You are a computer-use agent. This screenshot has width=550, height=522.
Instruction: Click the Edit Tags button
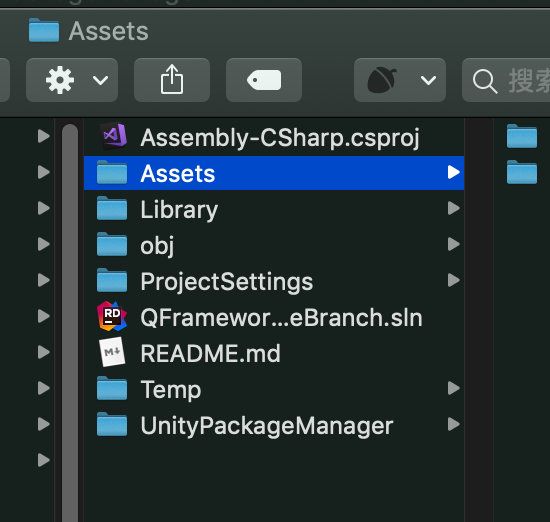264,80
